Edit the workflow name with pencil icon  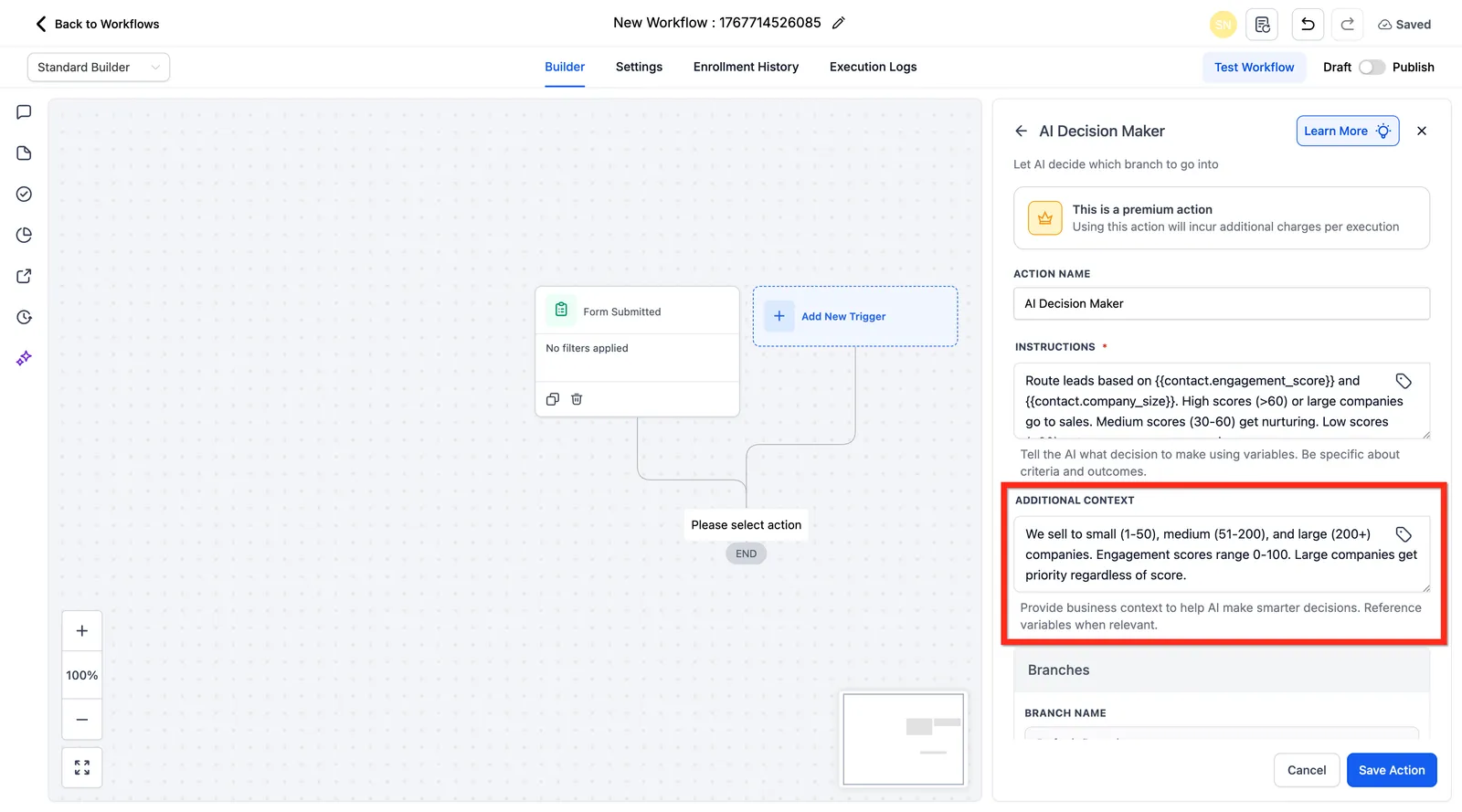tap(838, 23)
